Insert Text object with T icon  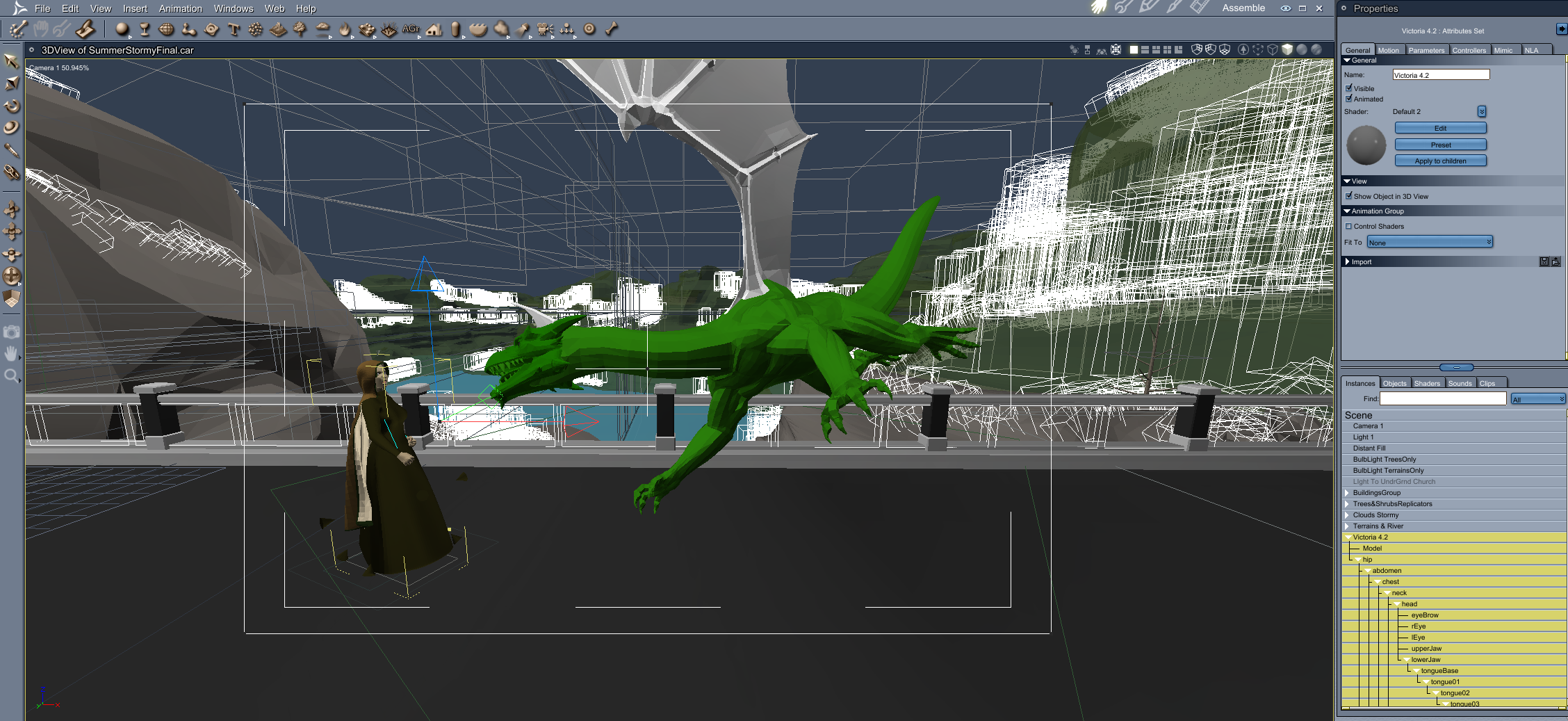[234, 29]
